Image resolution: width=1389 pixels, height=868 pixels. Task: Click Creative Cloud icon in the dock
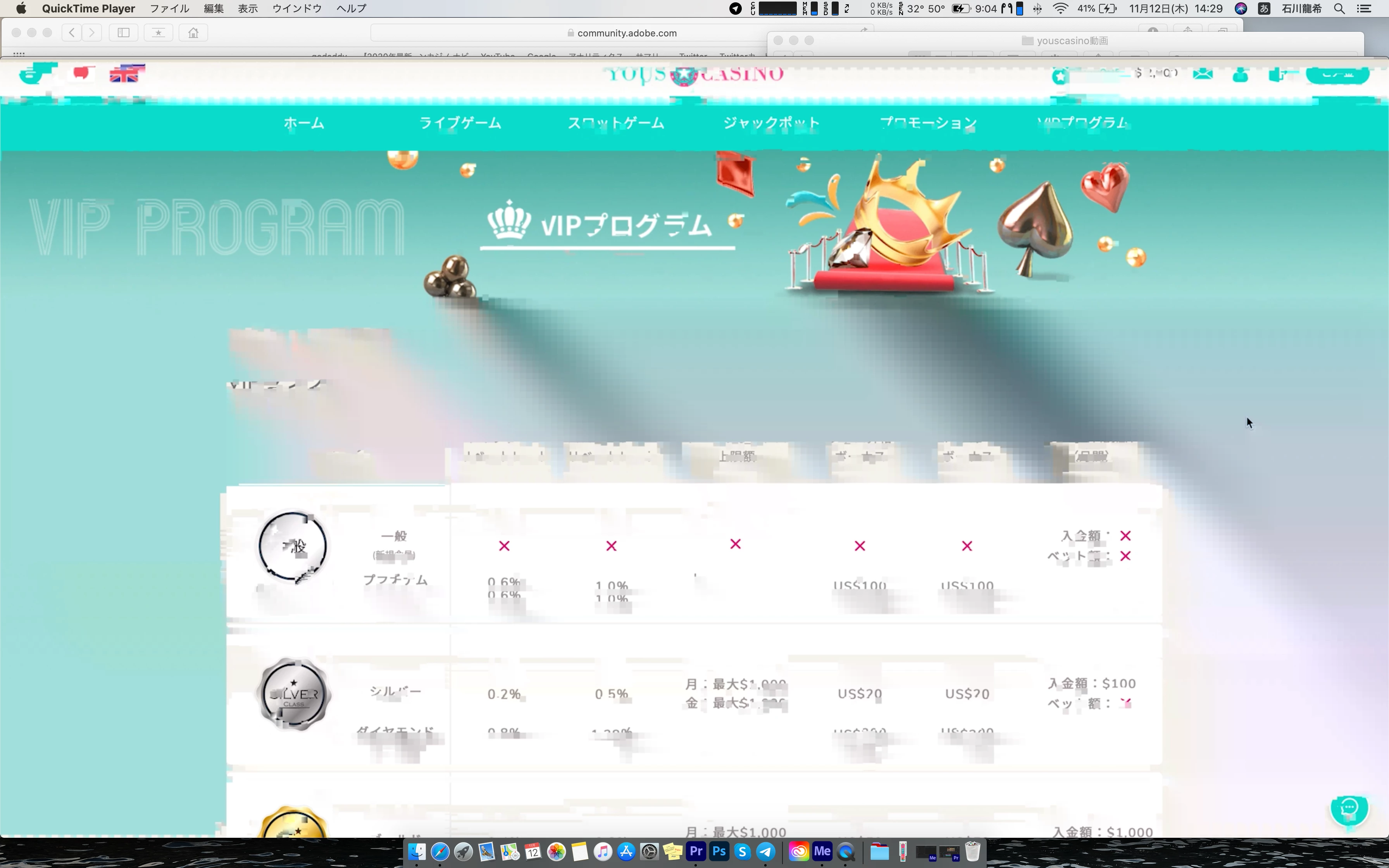(798, 851)
